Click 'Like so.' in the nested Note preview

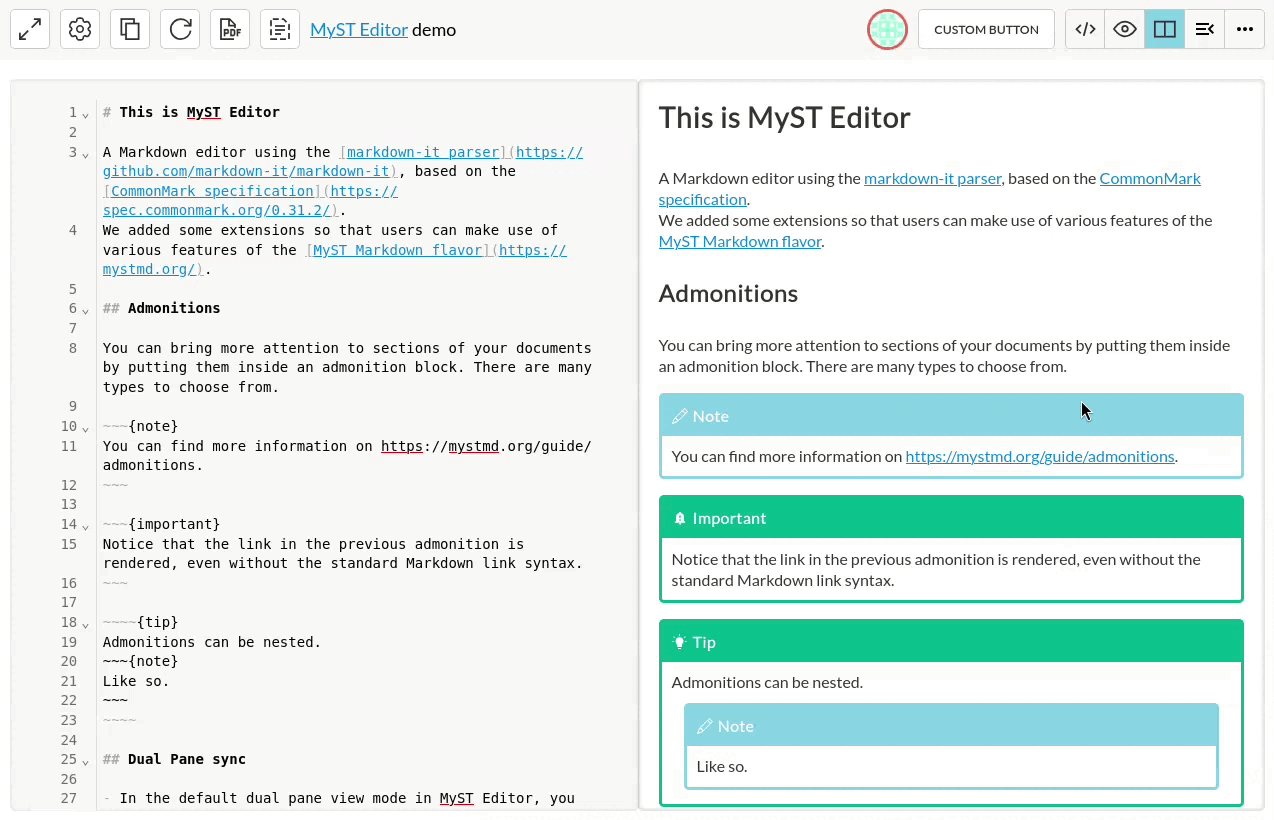(x=722, y=766)
